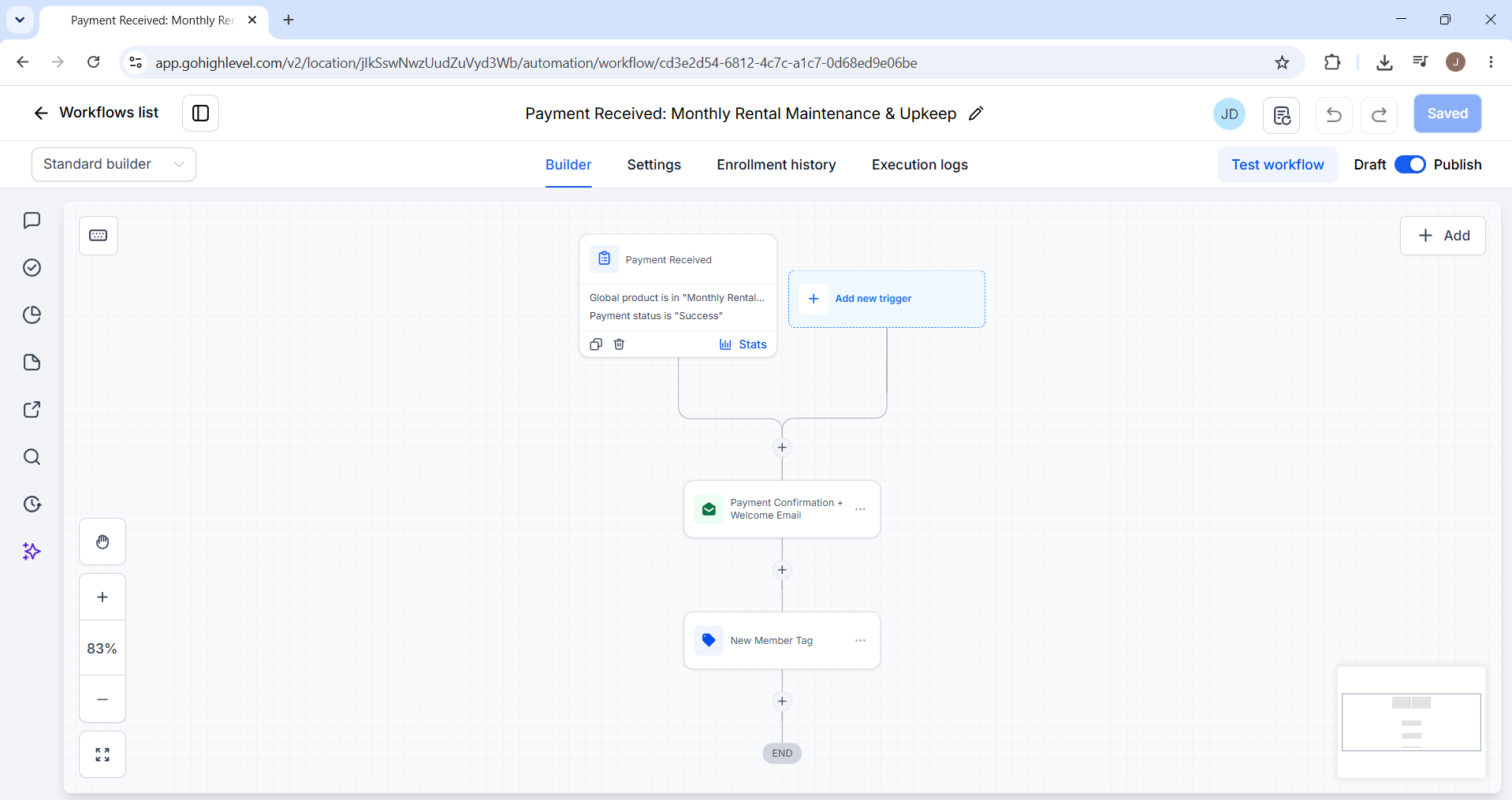Delete the Payment Received trigger

point(619,344)
